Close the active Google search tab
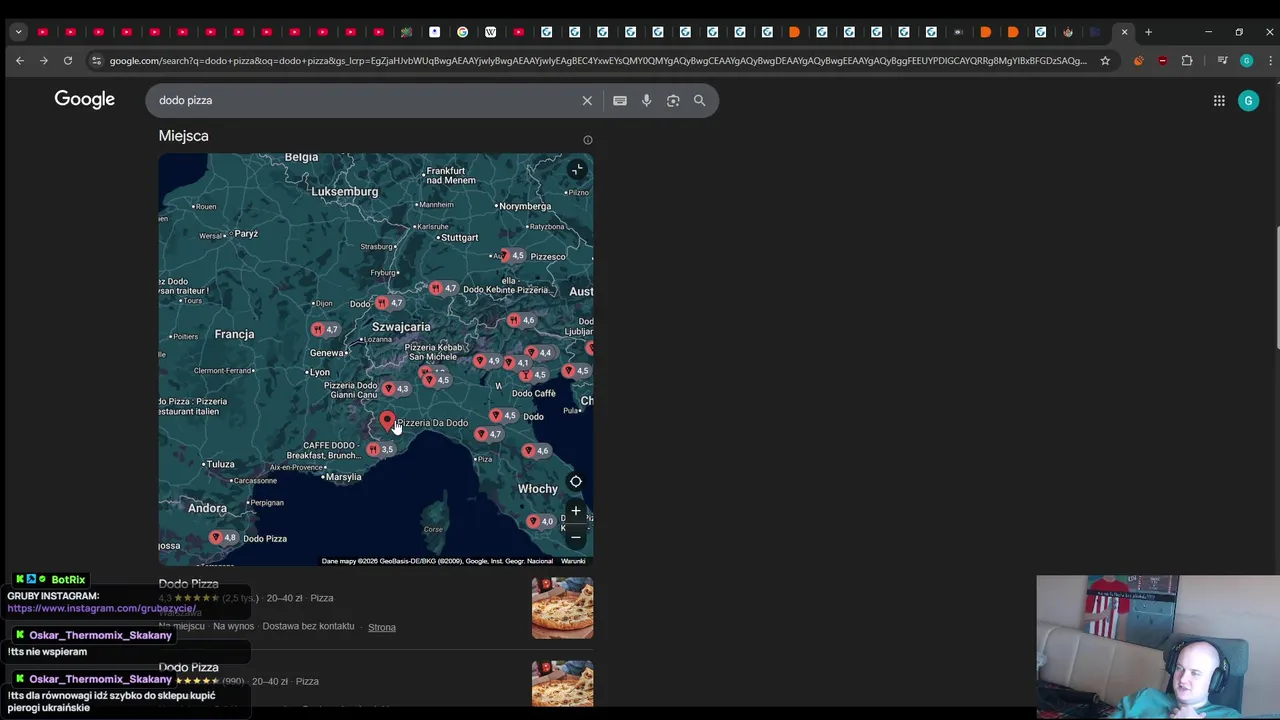1280x720 pixels. click(1124, 32)
